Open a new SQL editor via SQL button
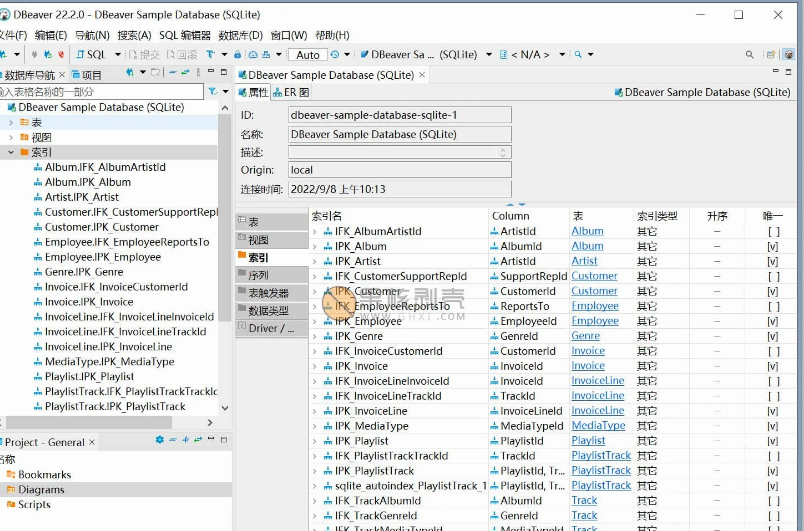 click(91, 54)
